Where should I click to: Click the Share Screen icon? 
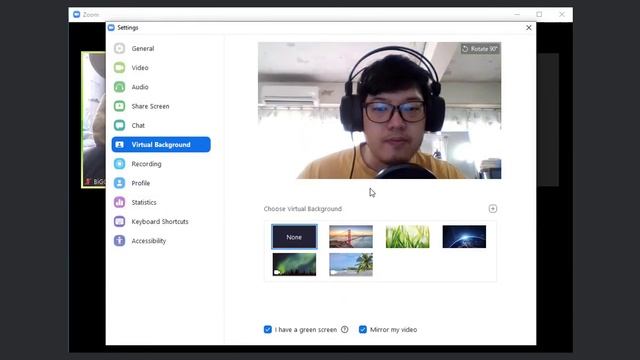coord(119,106)
